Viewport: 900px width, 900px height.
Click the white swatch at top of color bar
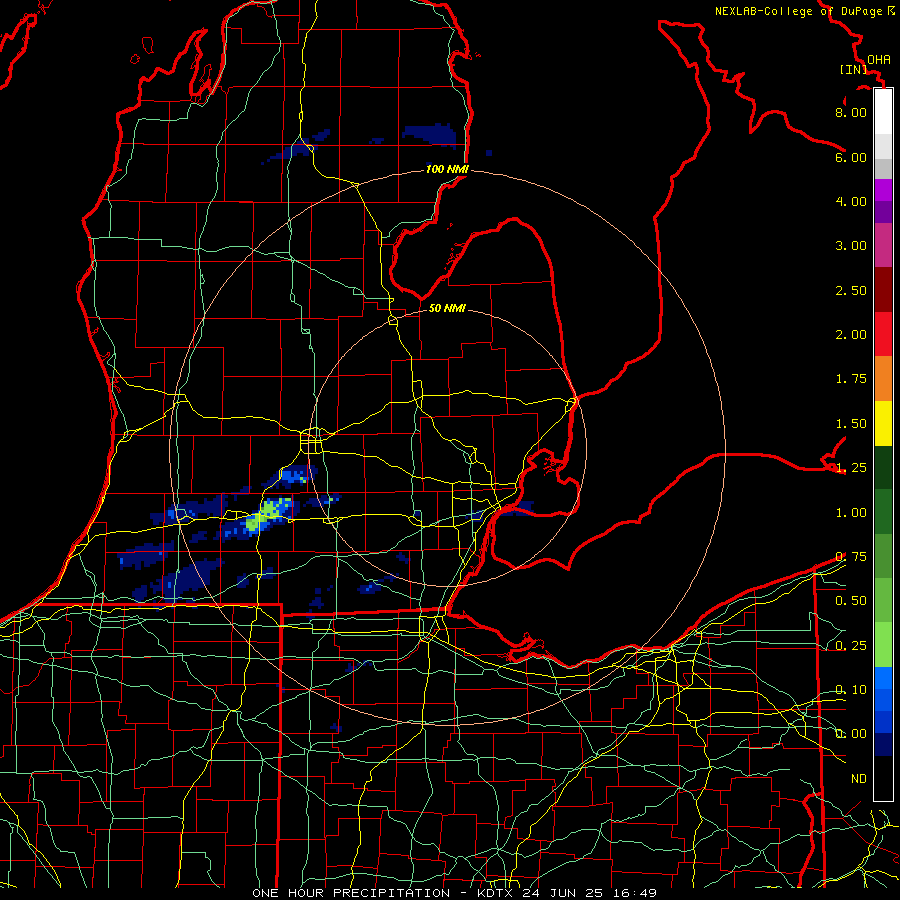pyautogui.click(x=883, y=111)
